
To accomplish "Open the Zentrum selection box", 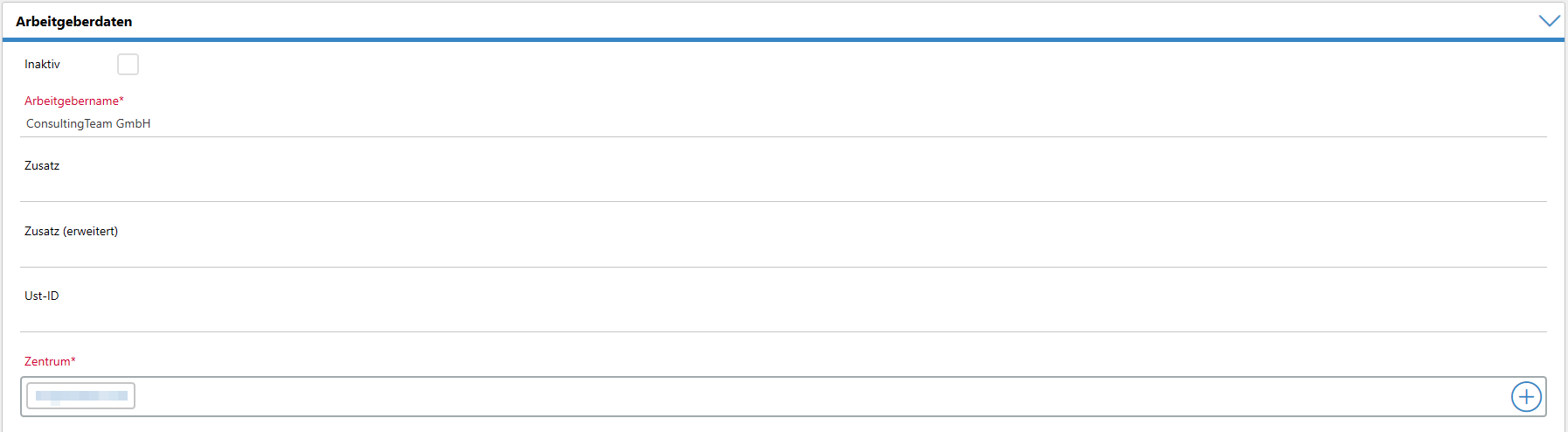I will [x=783, y=397].
